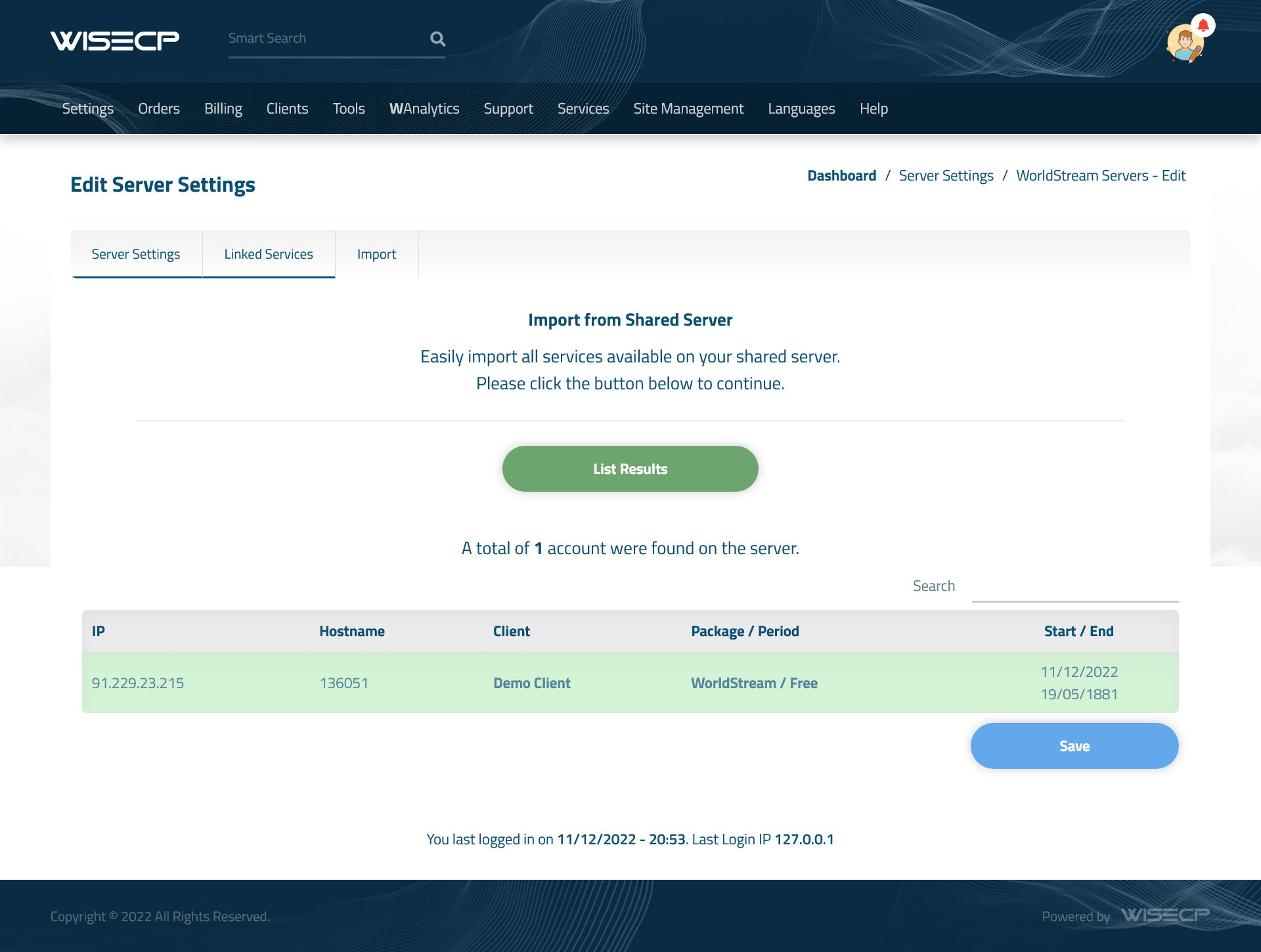
Task: Open the Settings menu item
Action: (x=88, y=109)
